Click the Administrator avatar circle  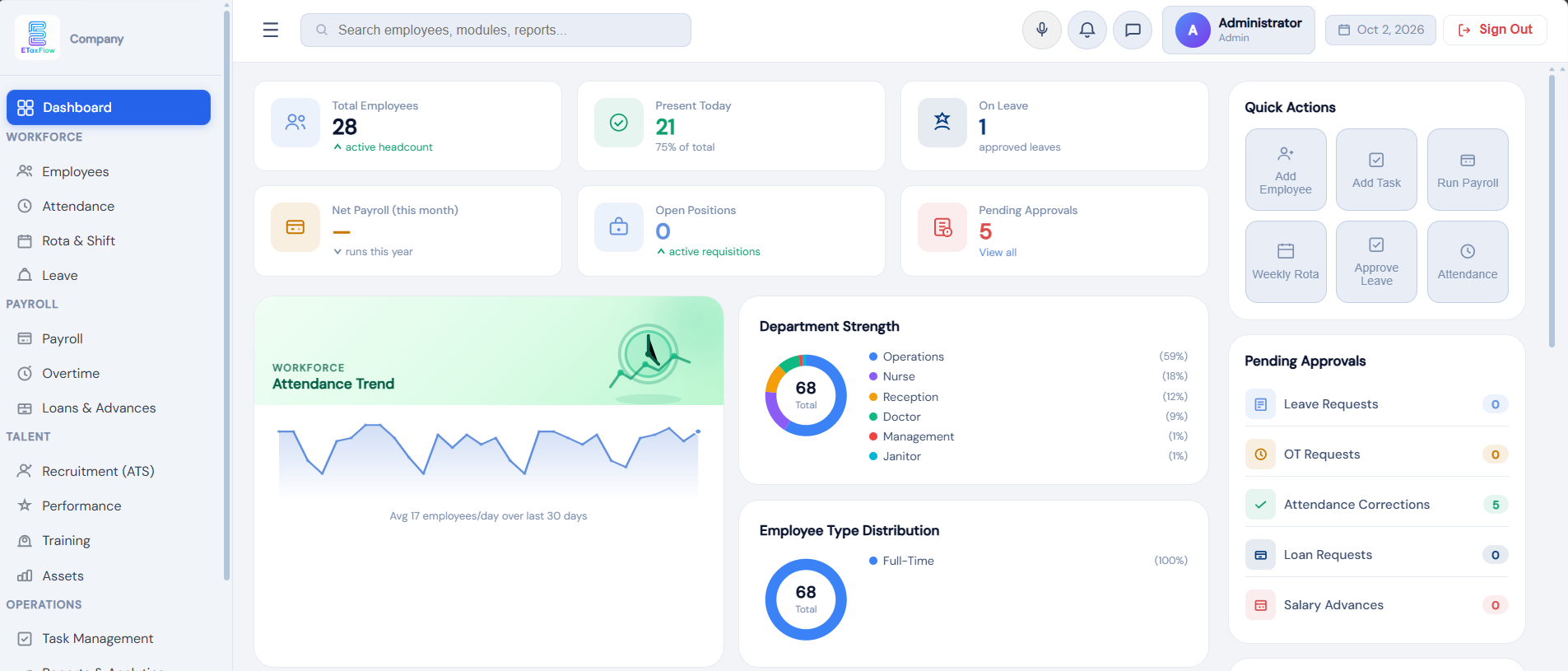[x=1193, y=30]
